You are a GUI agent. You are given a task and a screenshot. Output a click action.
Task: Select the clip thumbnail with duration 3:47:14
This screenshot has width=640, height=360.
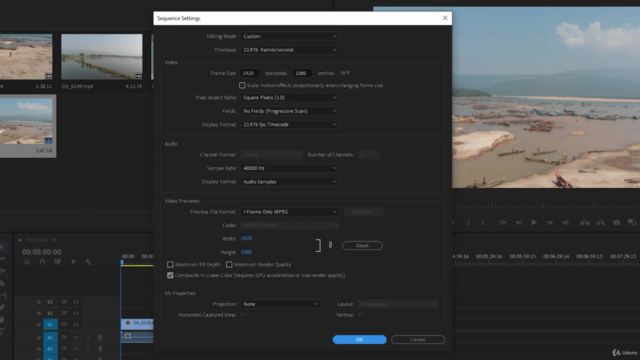pyautogui.click(x=26, y=122)
